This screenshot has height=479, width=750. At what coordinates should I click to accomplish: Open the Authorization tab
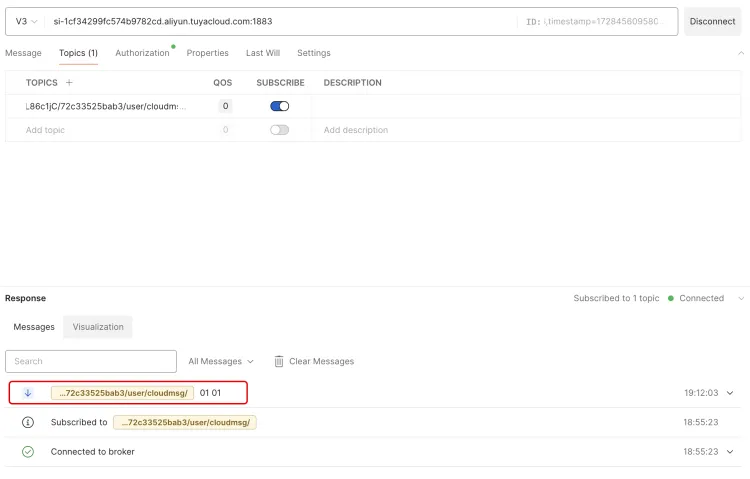pyautogui.click(x=142, y=53)
